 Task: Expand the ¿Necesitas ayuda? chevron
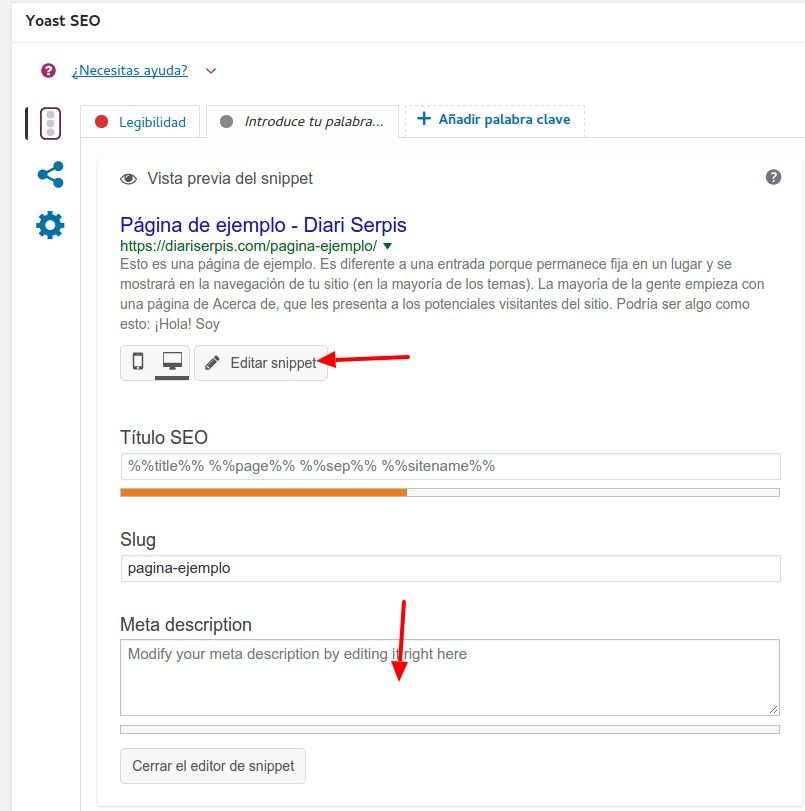[x=211, y=70]
